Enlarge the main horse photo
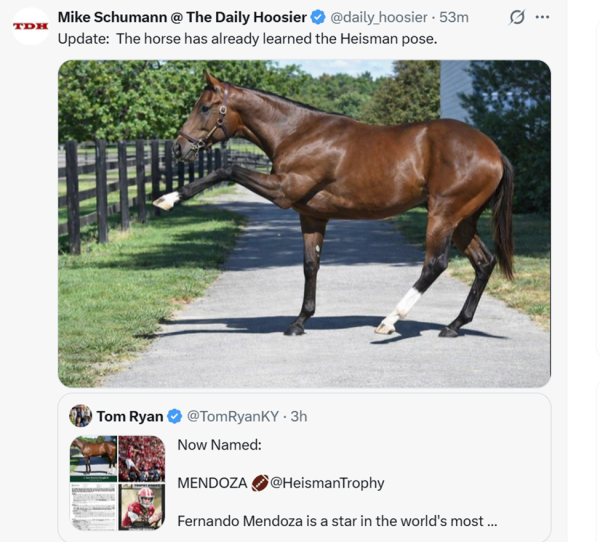 (304, 223)
